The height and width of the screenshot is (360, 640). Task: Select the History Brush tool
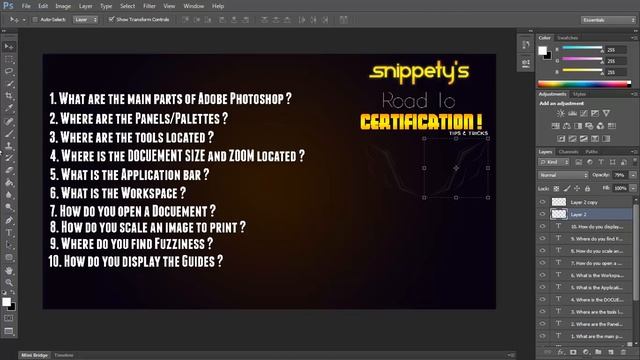pyautogui.click(x=9, y=158)
